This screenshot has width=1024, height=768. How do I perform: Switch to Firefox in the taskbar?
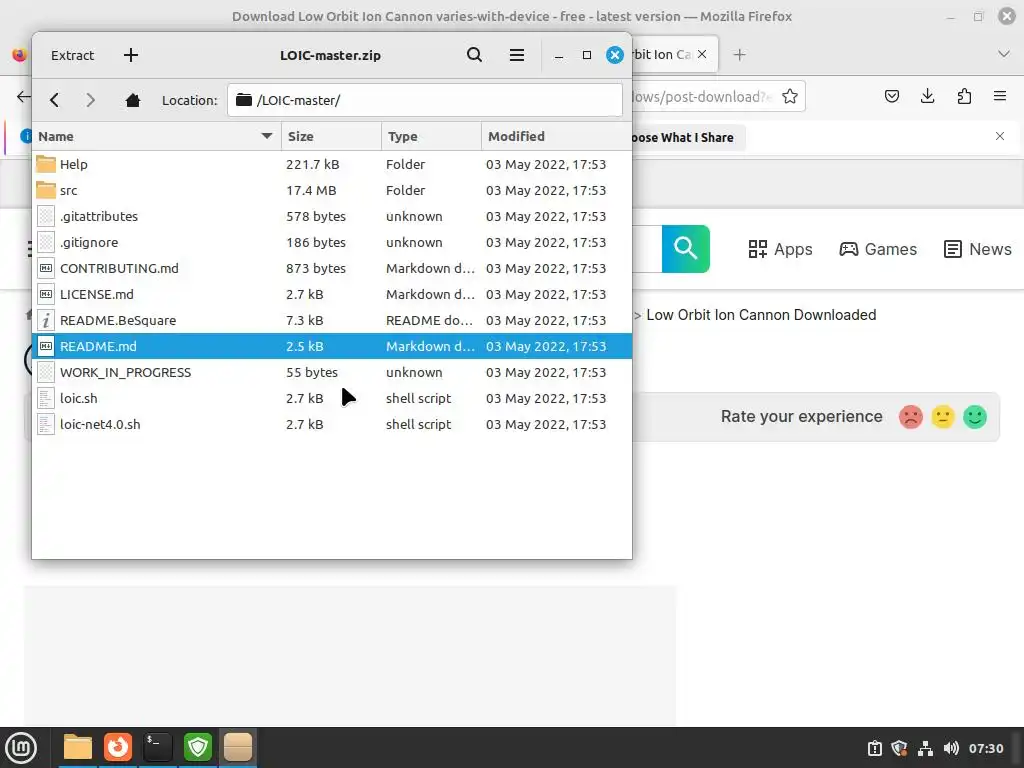[x=118, y=748]
